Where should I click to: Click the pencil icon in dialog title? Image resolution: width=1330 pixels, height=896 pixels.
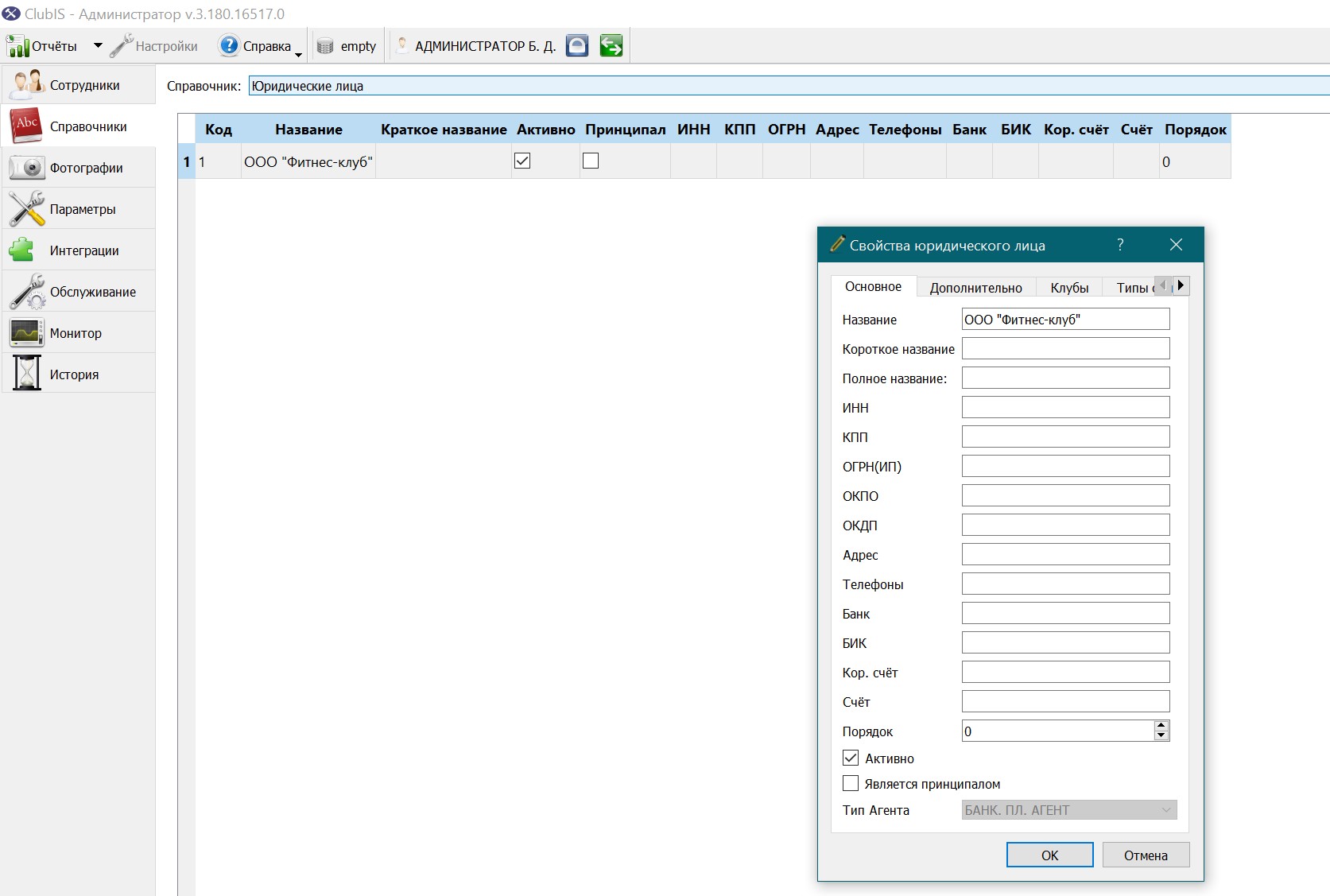(x=837, y=244)
